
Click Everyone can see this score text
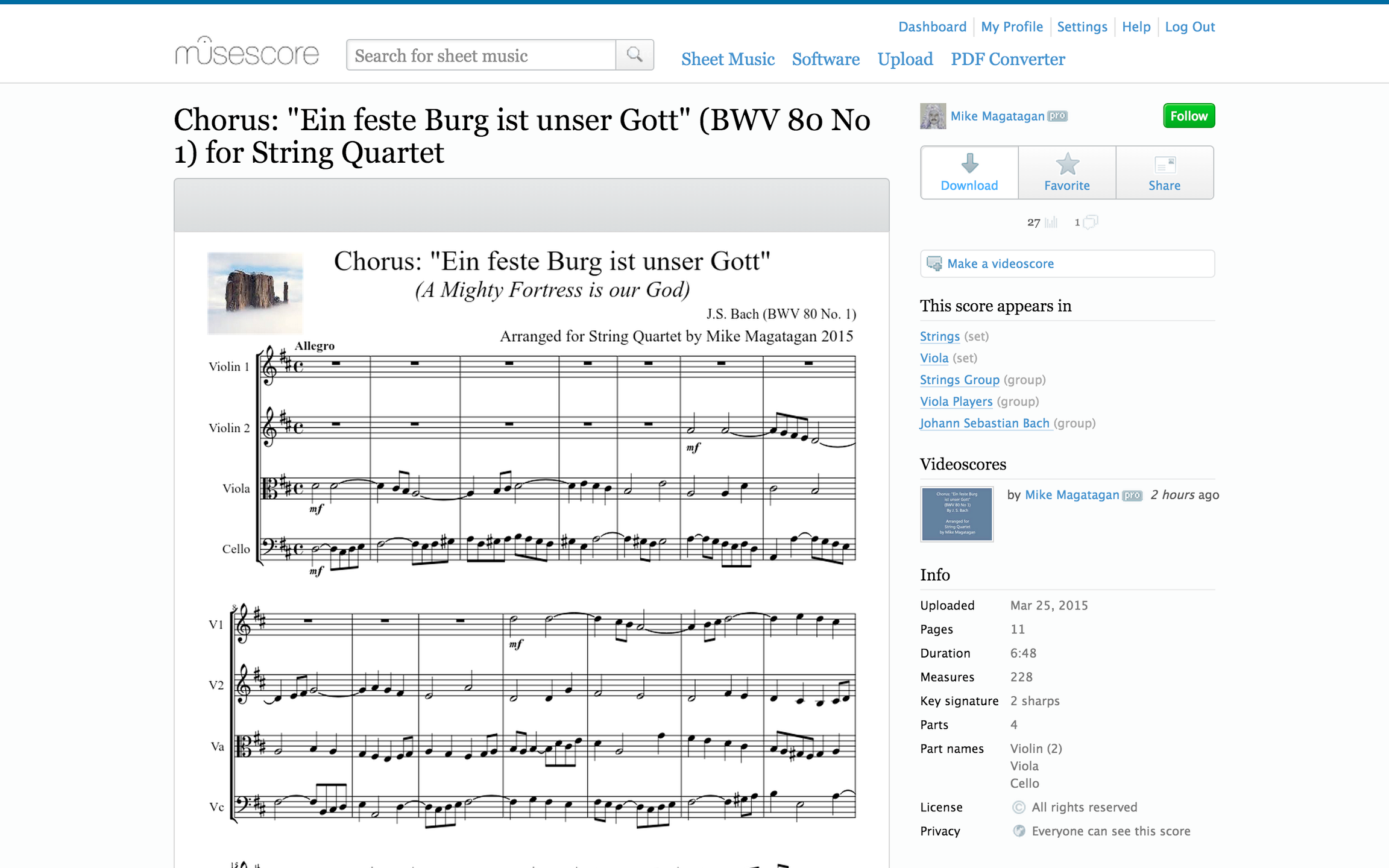(x=1110, y=831)
